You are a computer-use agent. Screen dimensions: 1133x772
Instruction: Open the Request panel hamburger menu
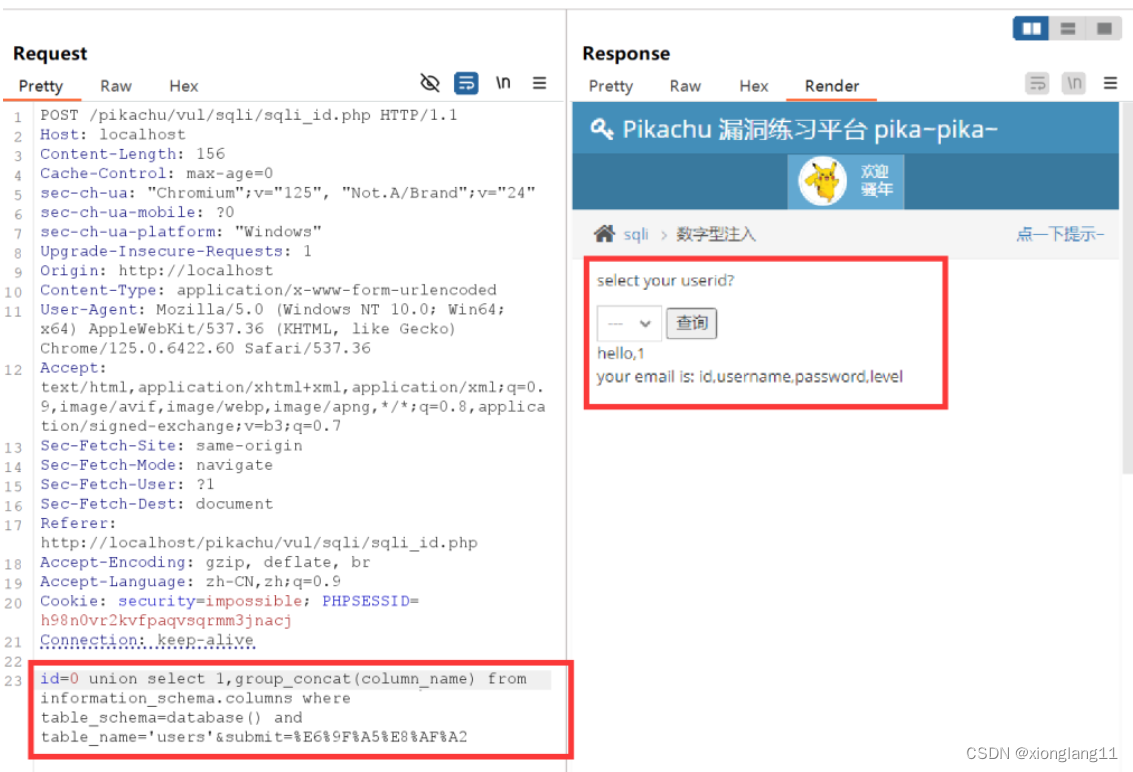539,83
